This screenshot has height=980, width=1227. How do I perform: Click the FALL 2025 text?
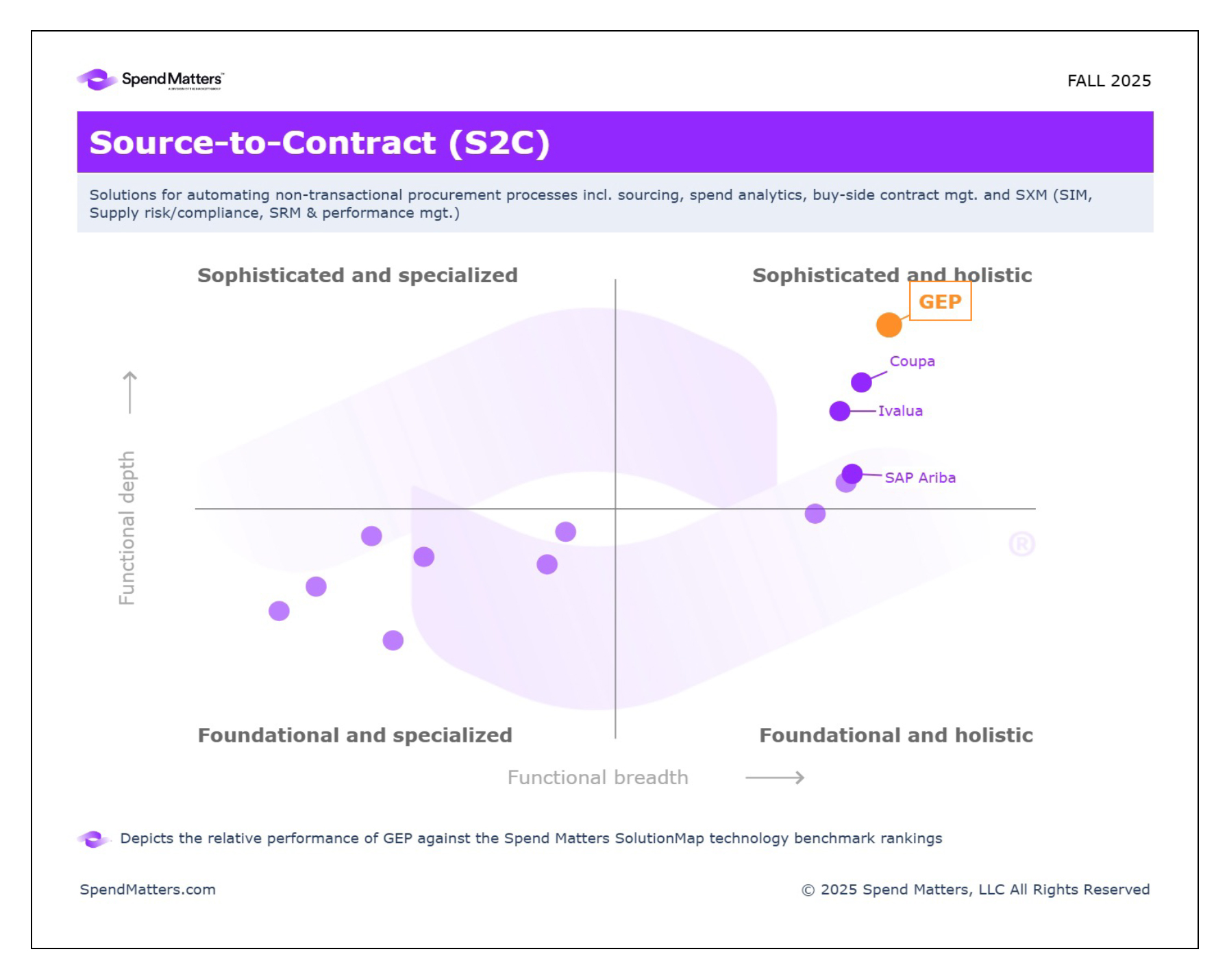1108,81
